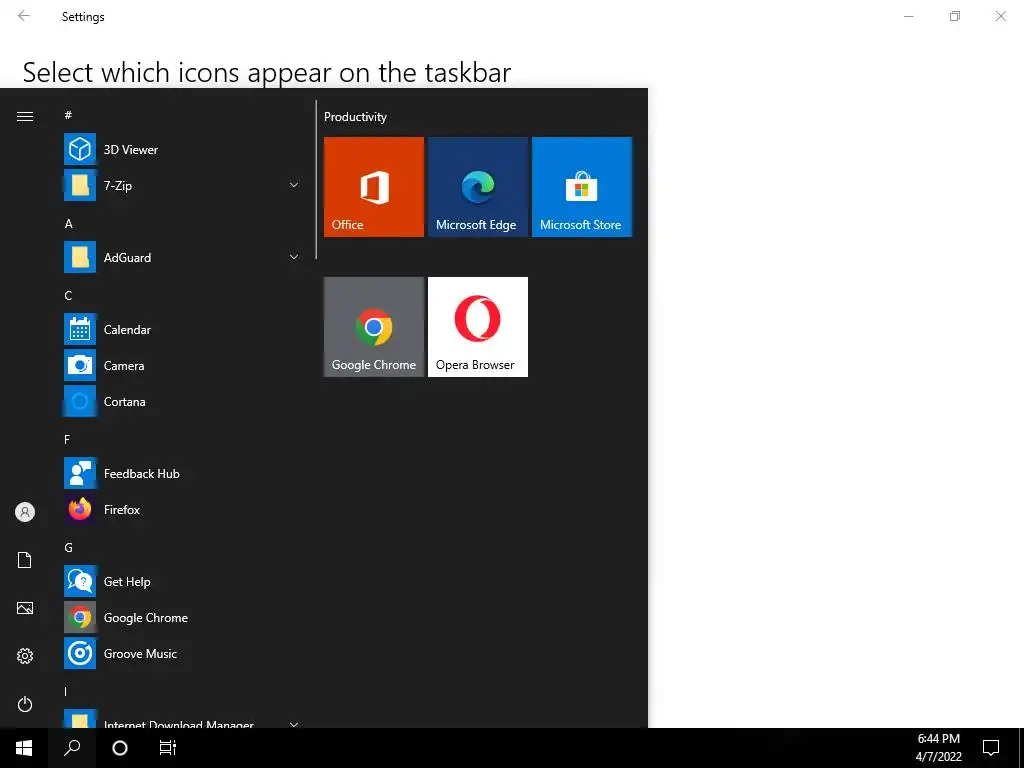Click the 7-Zip folder icon
Screen dimensions: 1024x768
[x=80, y=185]
